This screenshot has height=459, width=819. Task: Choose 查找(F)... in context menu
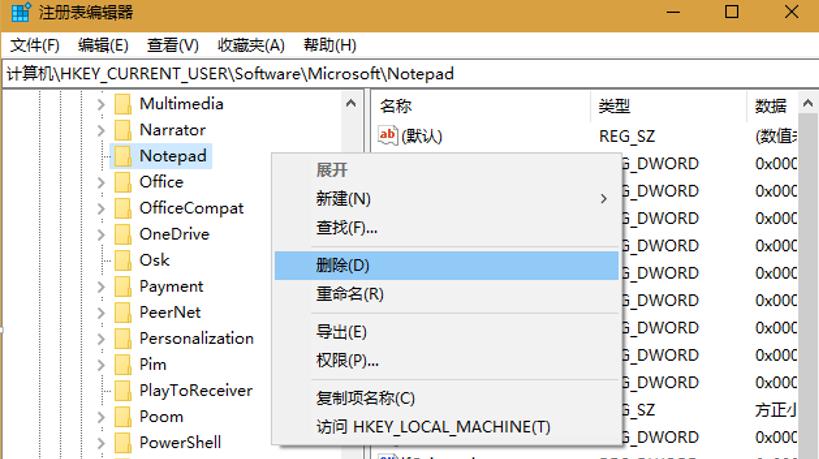447,228
